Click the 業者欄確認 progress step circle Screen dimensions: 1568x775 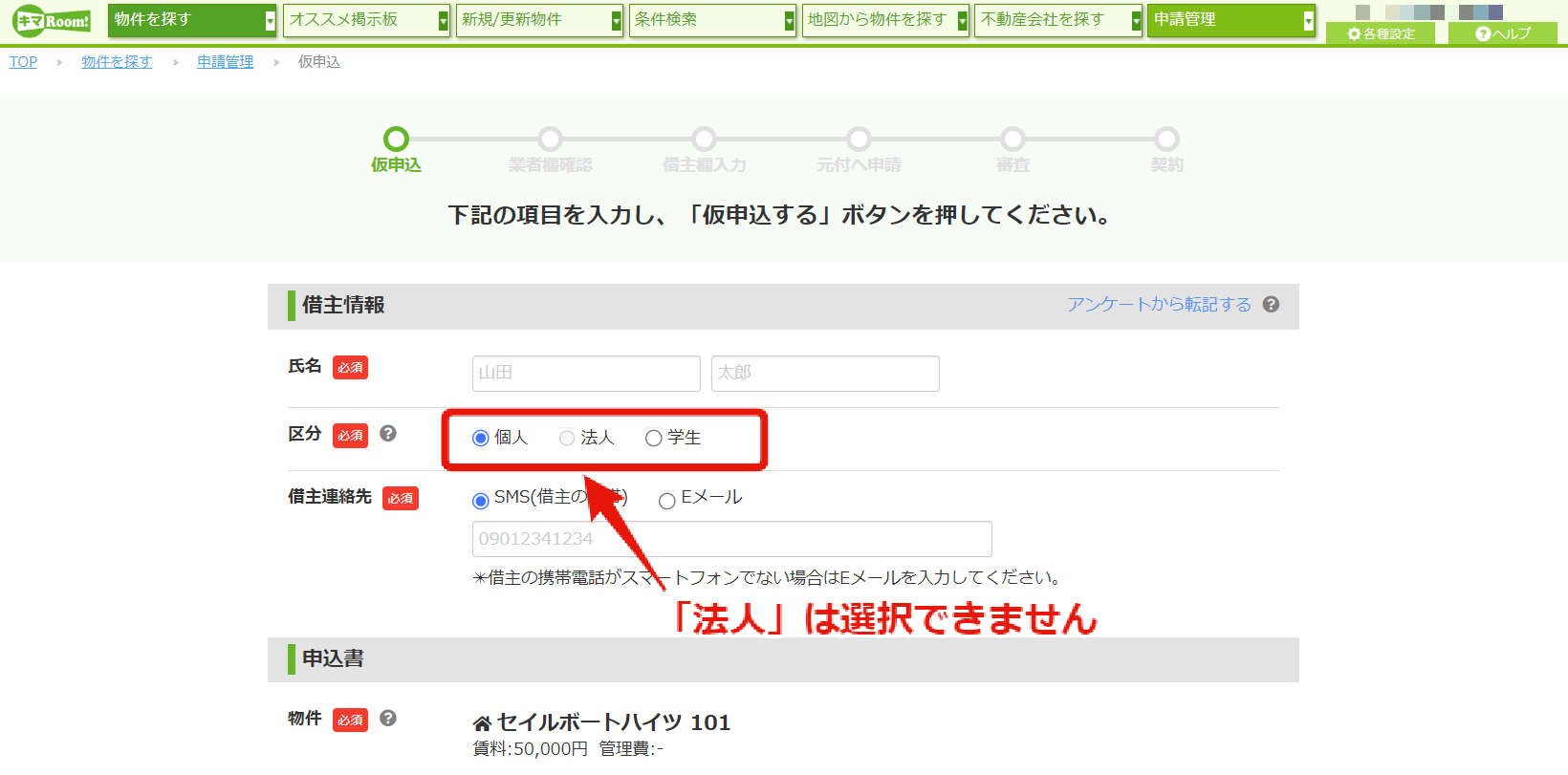(x=550, y=140)
